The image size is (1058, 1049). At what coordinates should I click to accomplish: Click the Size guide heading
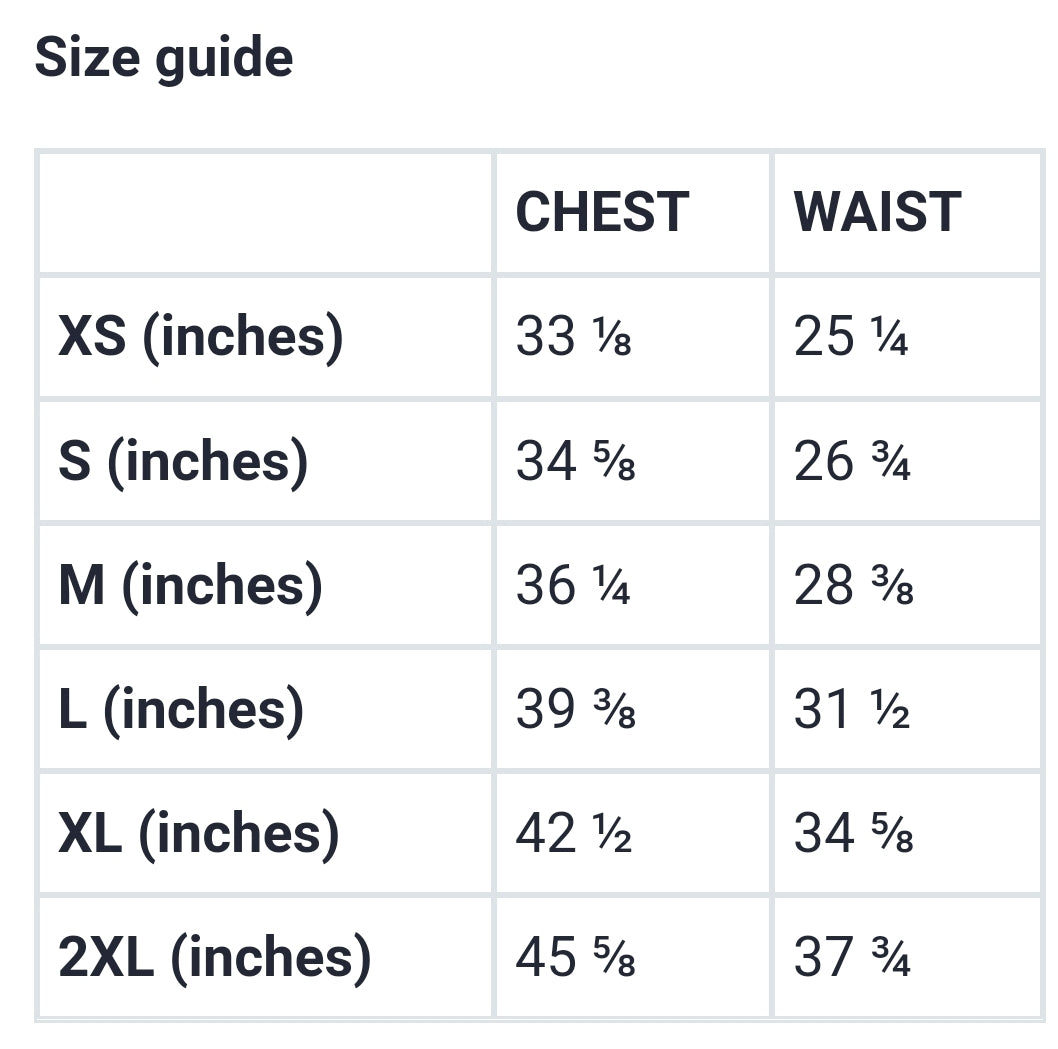[x=164, y=57]
